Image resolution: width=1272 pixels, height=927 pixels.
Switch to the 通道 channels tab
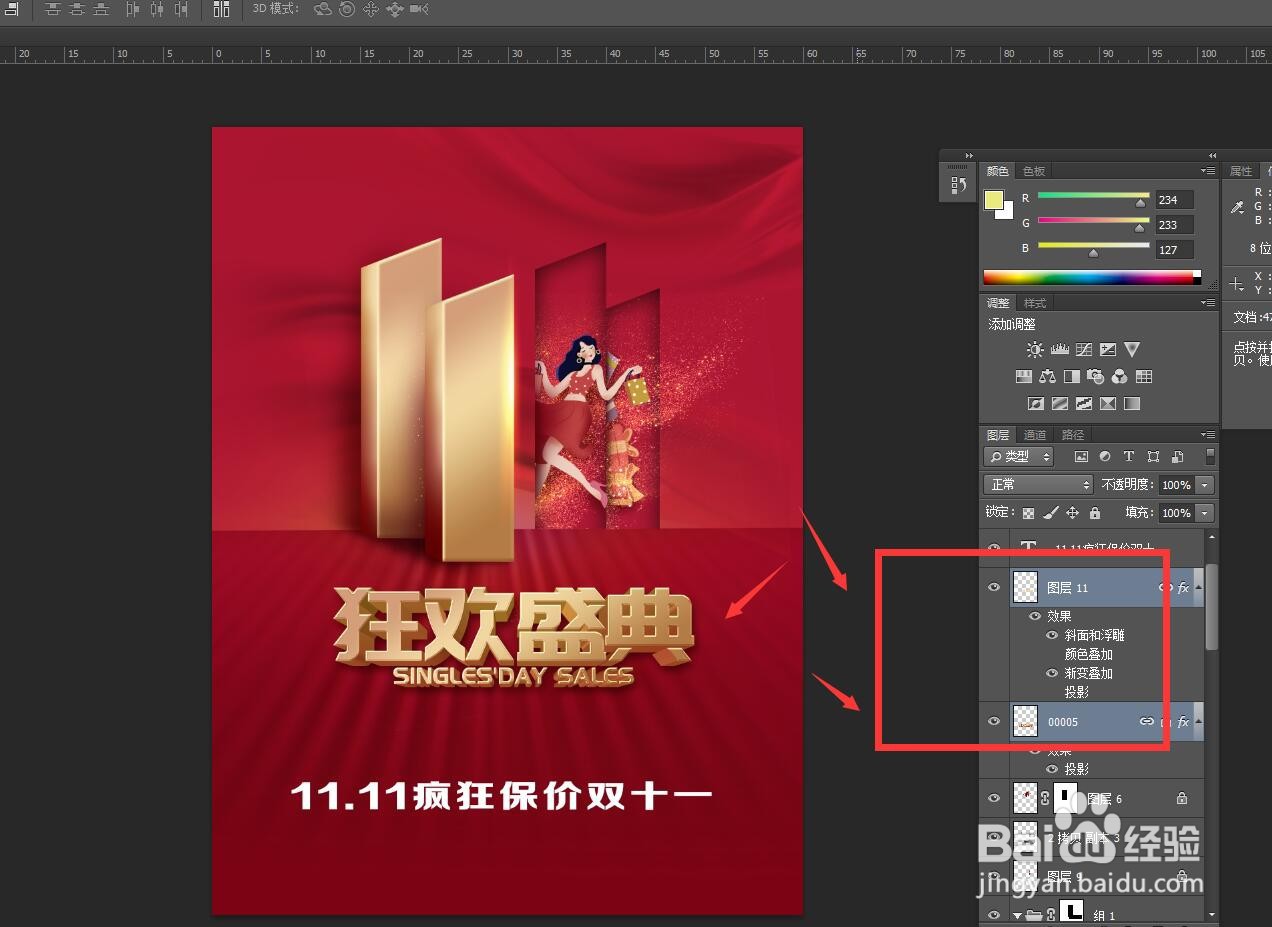click(1035, 435)
